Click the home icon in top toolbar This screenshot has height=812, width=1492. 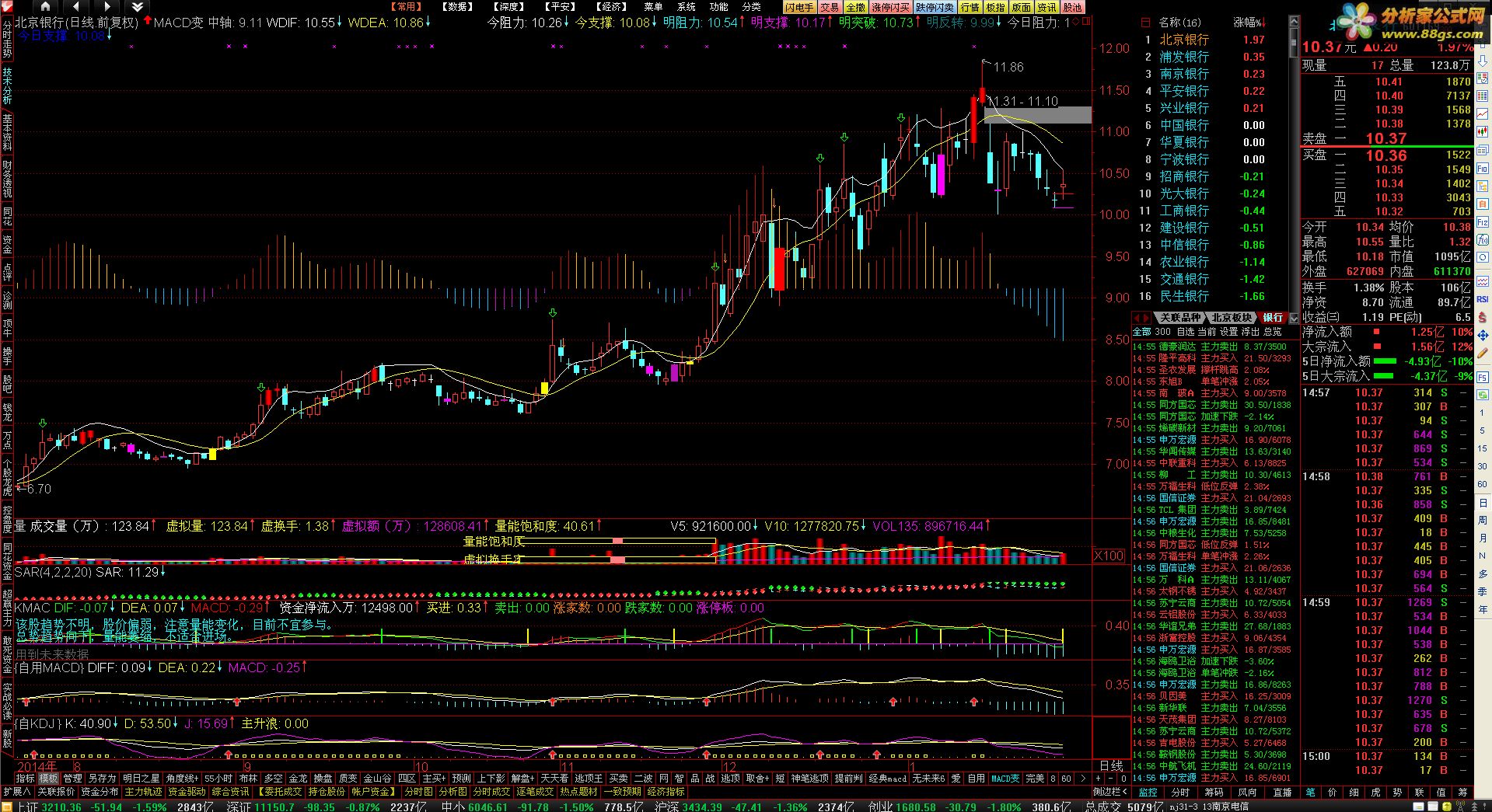45,6
